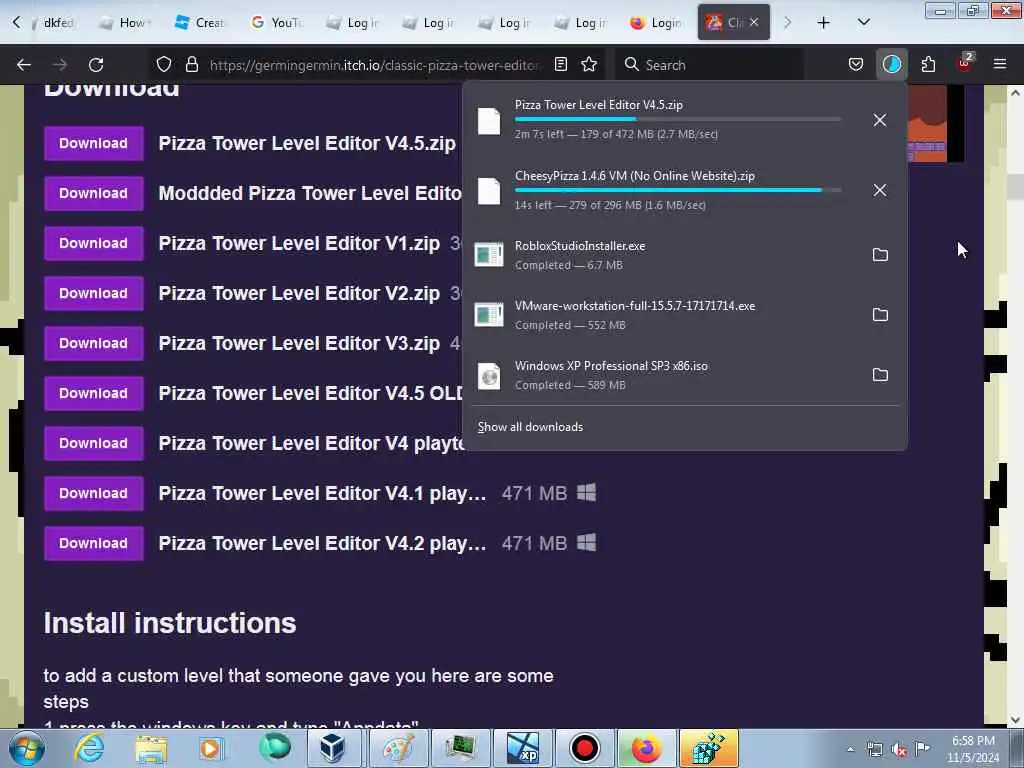Launch Internet Explorer from taskbar

[x=88, y=748]
